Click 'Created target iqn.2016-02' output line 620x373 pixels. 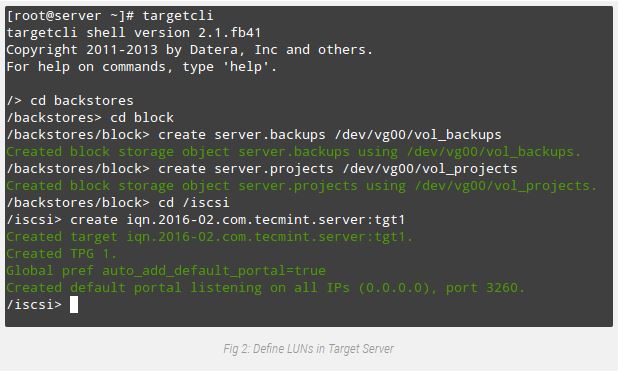[x=210, y=237]
